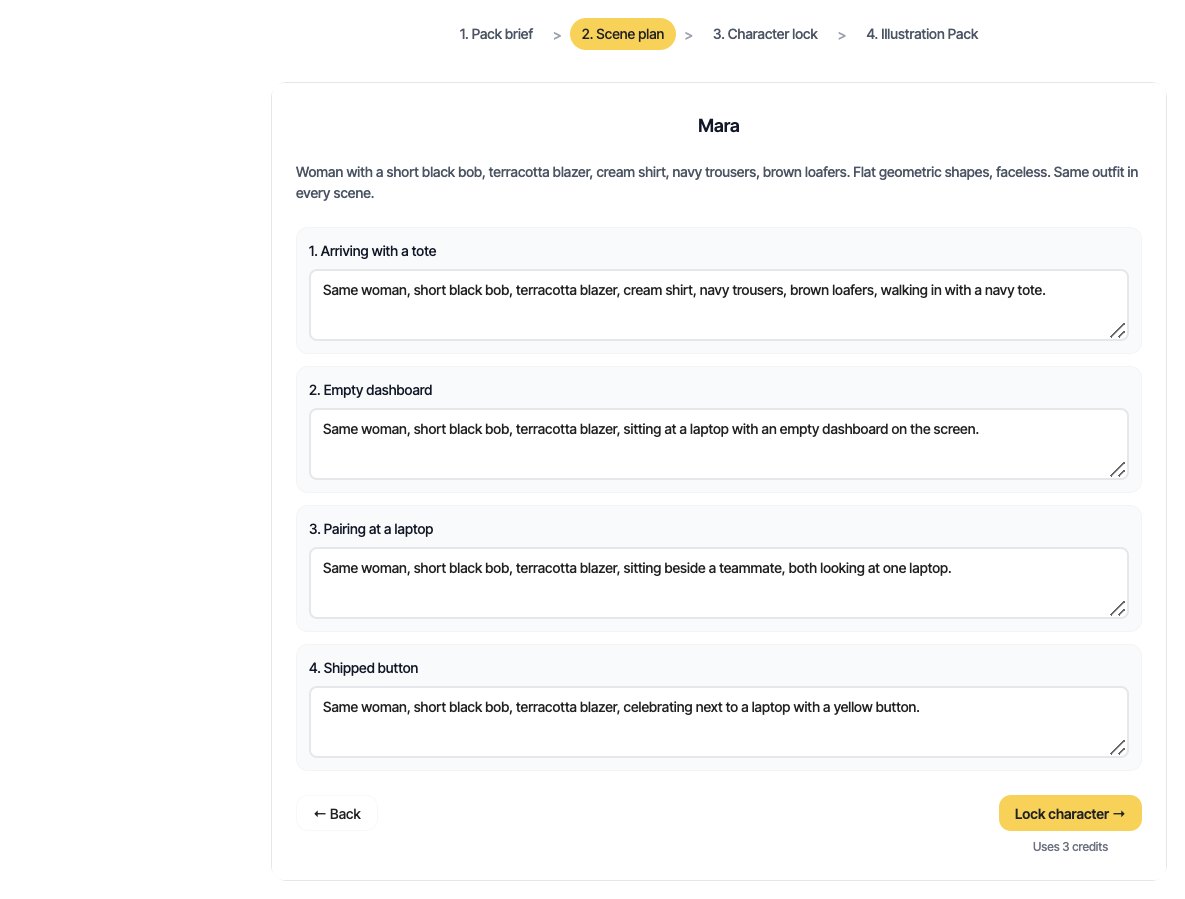The height and width of the screenshot is (899, 1185).
Task: Click the "Uses 3 credits" note
Action: point(1070,847)
